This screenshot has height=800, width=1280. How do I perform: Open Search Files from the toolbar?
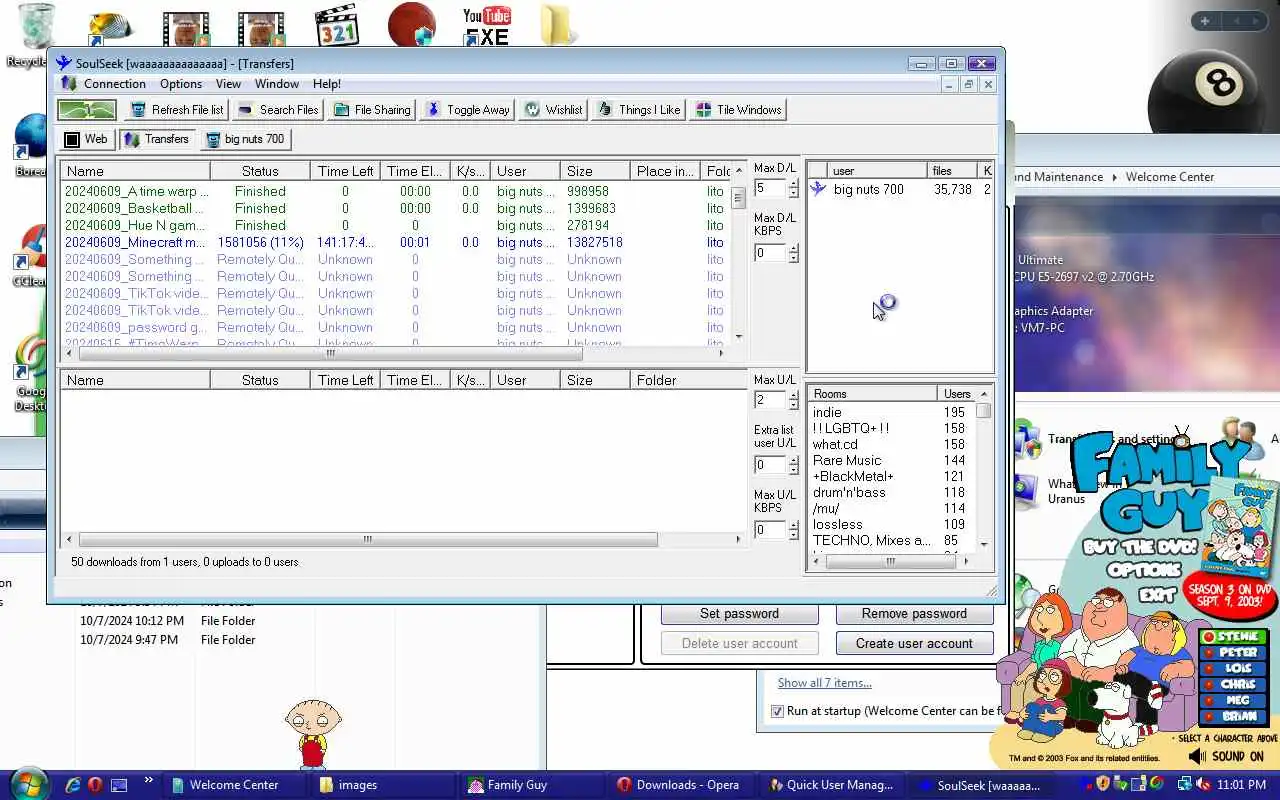click(278, 110)
